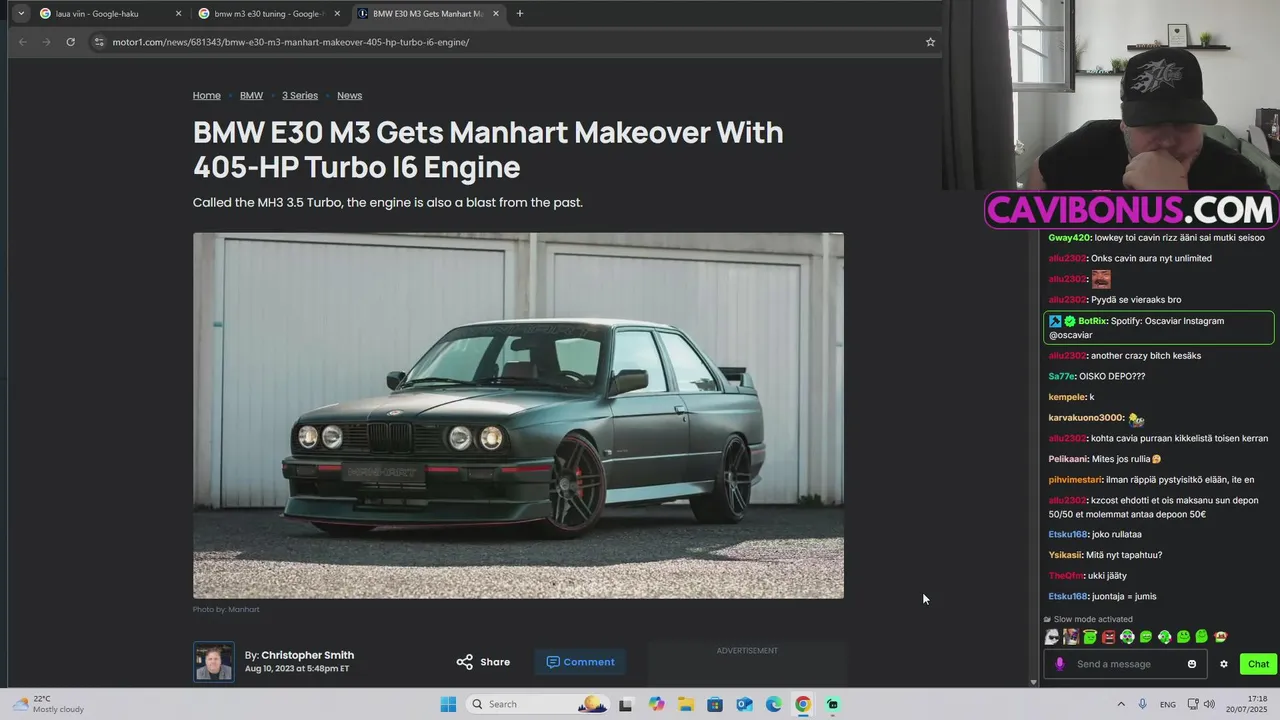
Task: Click the taskbar Search box
Action: 539,704
